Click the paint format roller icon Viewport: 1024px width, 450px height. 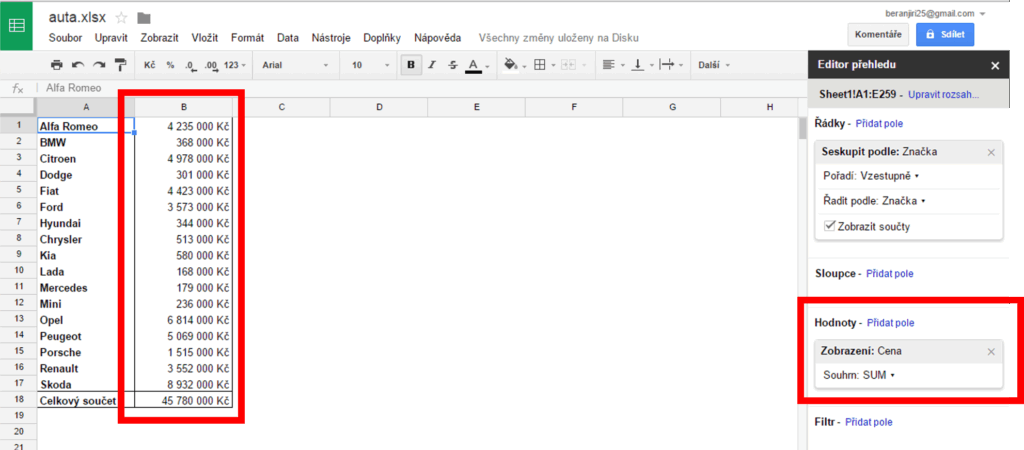pos(120,65)
